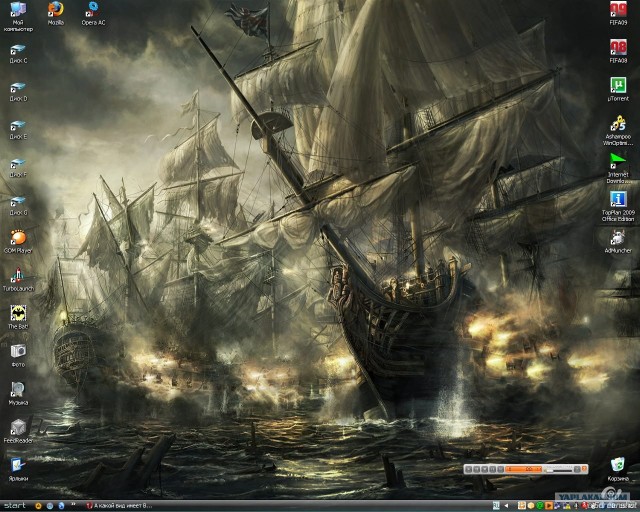Click the orange play-arrow tray icon
640x512 pixels.
[x=549, y=506]
